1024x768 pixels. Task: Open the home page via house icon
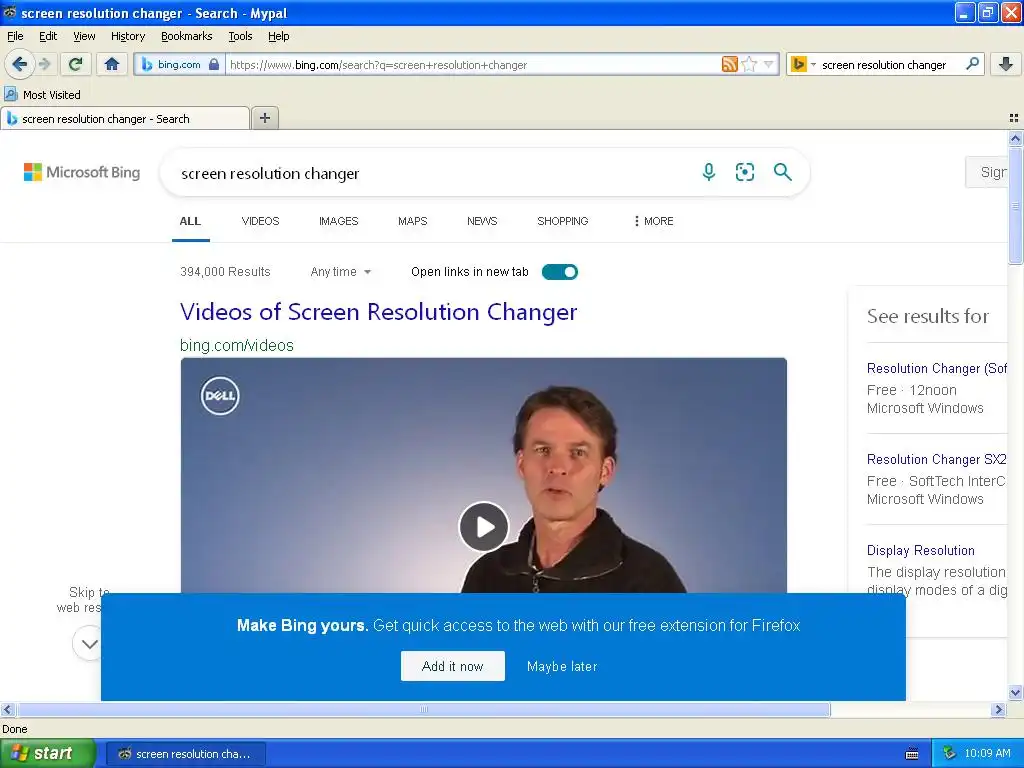pyautogui.click(x=112, y=64)
